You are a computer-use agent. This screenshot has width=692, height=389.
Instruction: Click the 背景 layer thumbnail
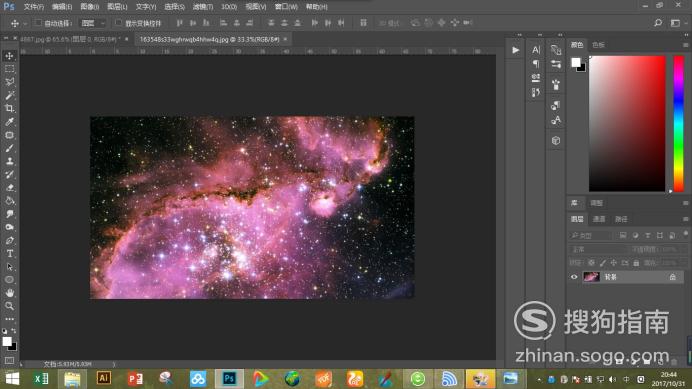point(591,277)
